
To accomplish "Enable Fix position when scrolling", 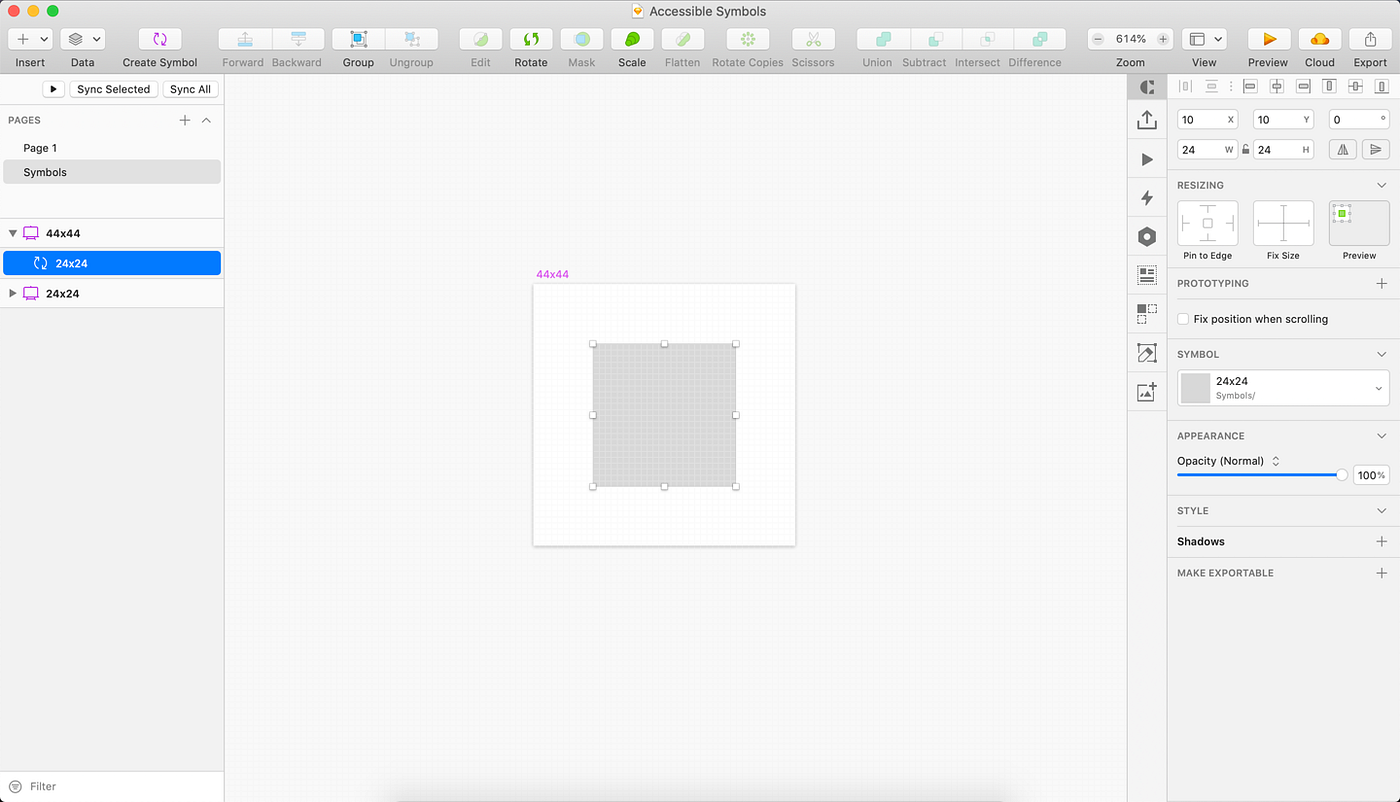I will (x=1183, y=318).
